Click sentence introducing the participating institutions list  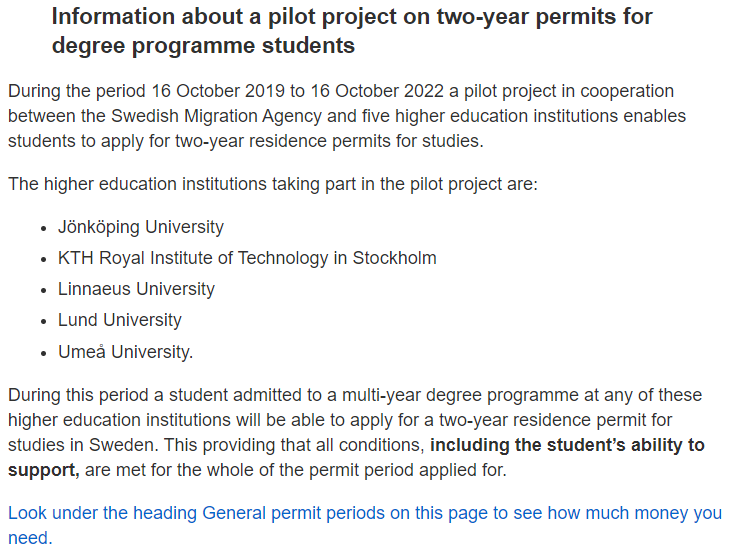[x=273, y=185]
